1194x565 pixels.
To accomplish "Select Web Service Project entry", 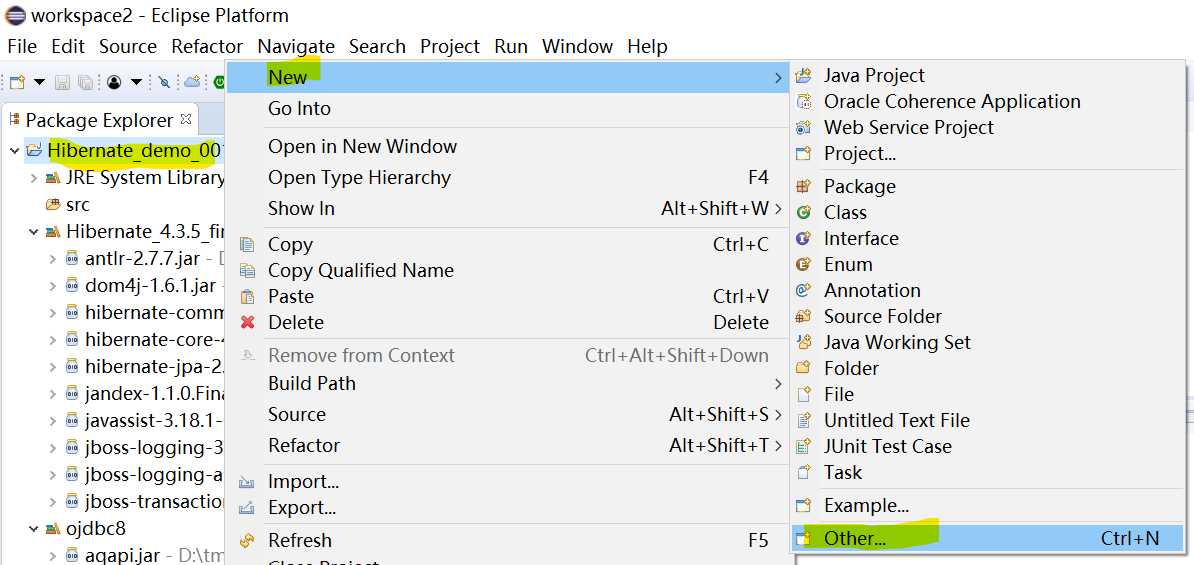I will pos(987,127).
